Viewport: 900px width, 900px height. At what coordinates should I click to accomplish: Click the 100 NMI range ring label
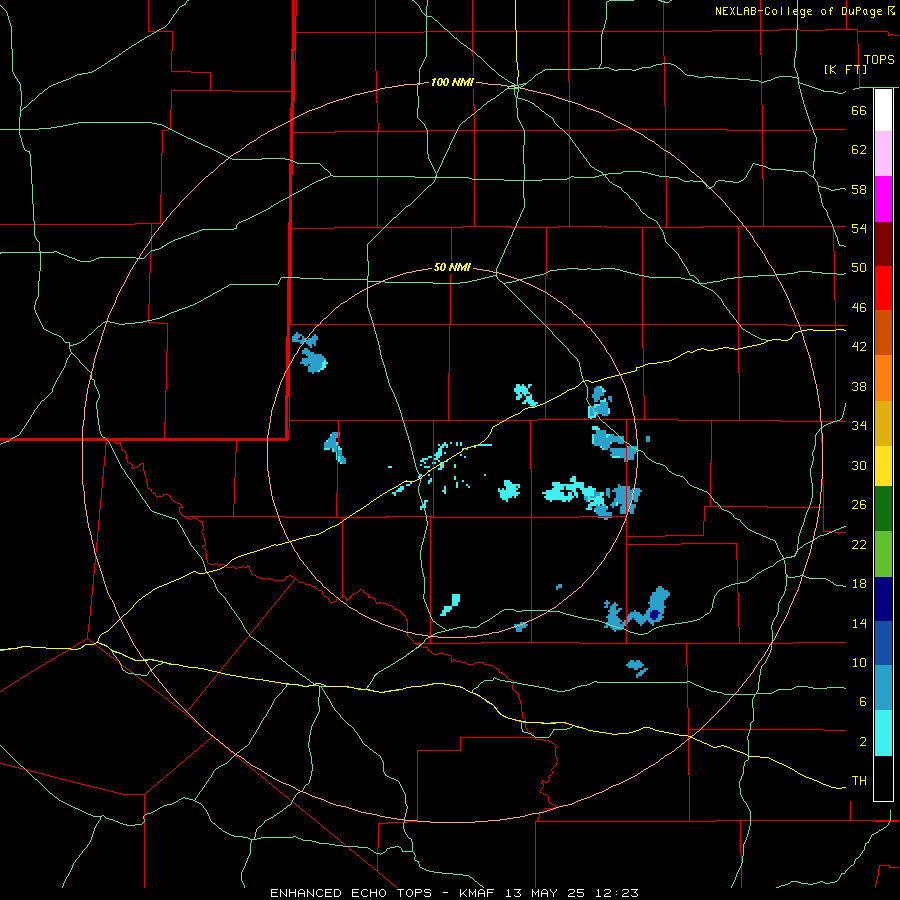click(x=452, y=83)
